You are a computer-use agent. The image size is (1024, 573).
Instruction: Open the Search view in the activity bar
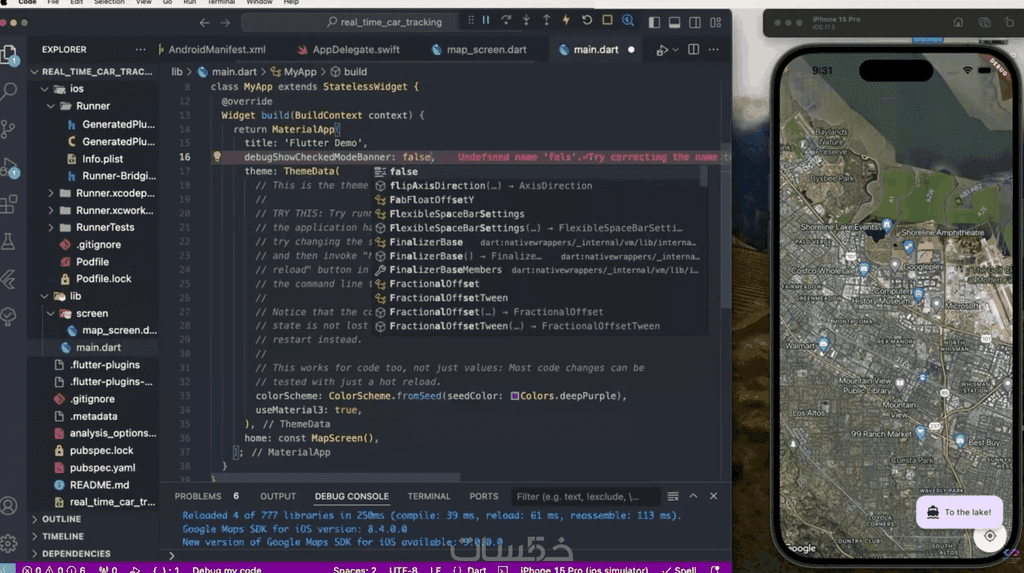[x=10, y=92]
